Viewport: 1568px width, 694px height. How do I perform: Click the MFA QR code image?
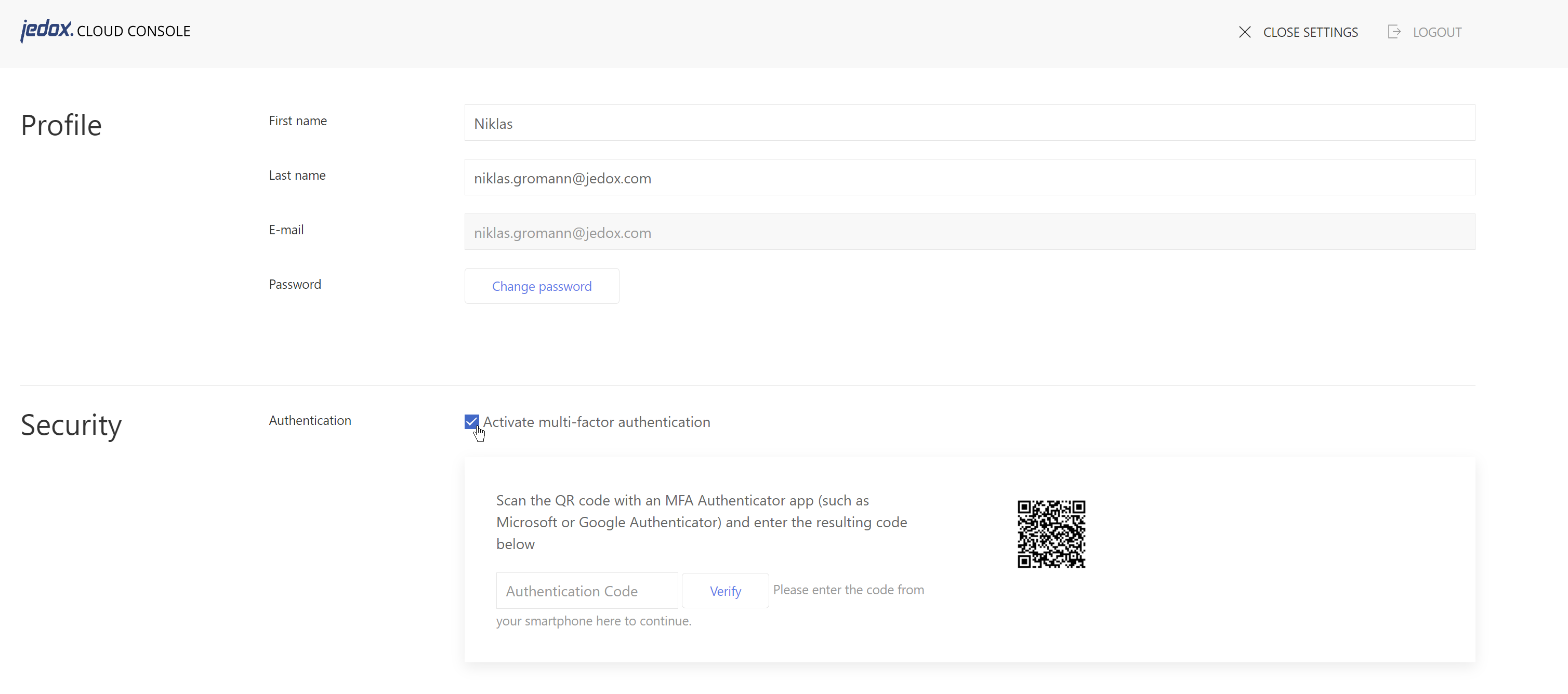coord(1051,534)
